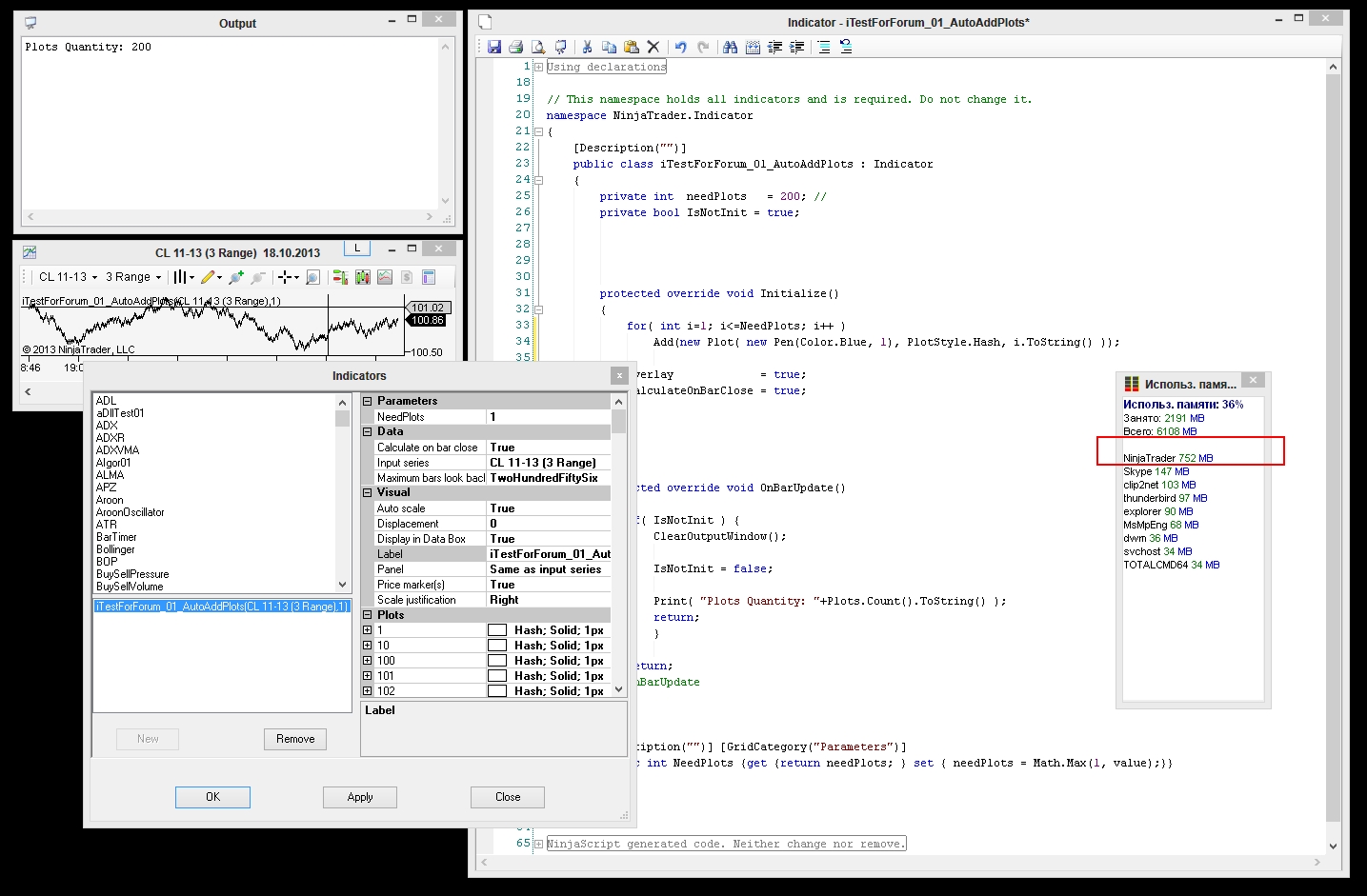Cut selected code with the scissors icon

(x=587, y=47)
